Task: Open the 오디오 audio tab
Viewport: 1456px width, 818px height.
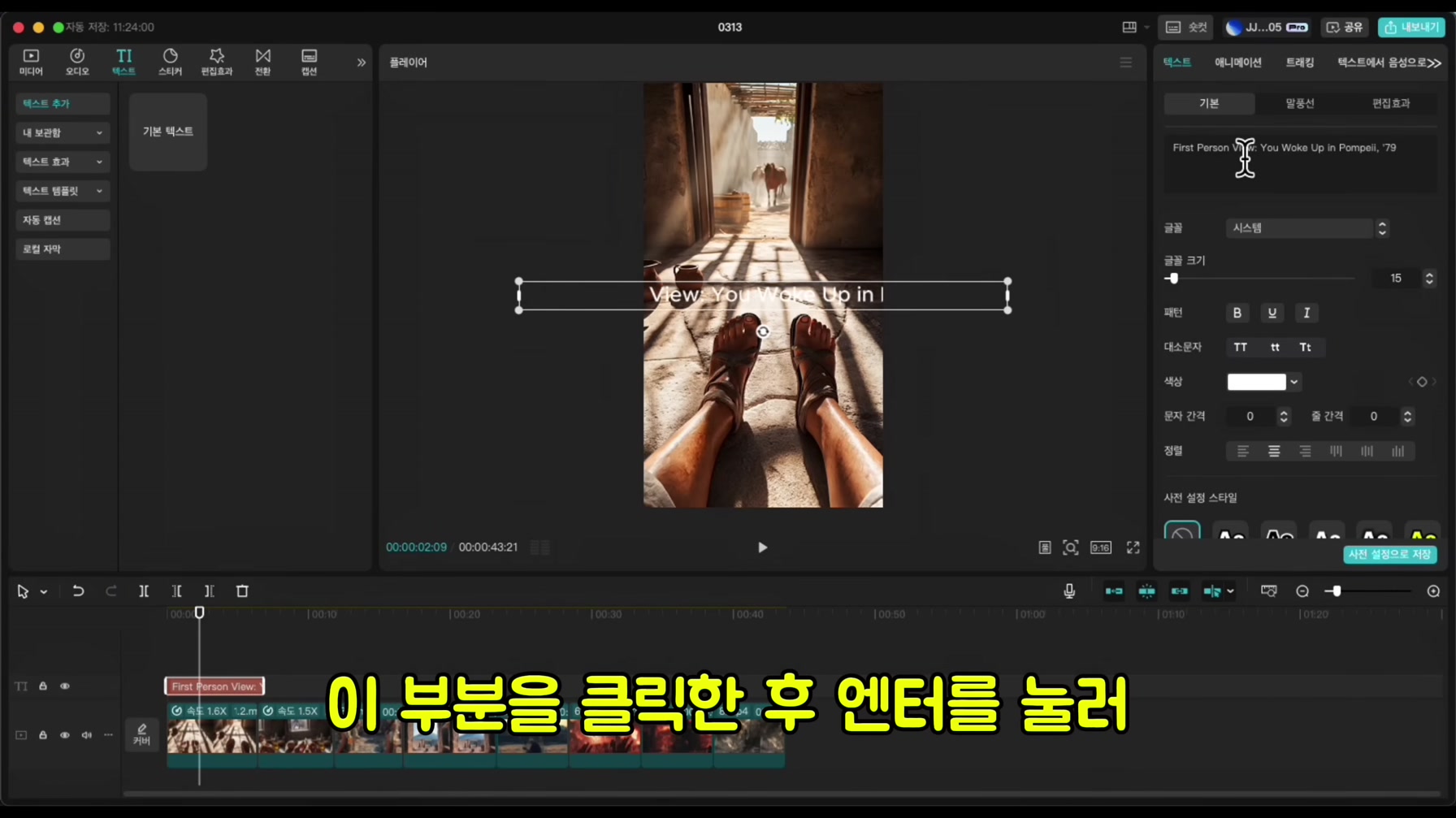Action: point(77,62)
